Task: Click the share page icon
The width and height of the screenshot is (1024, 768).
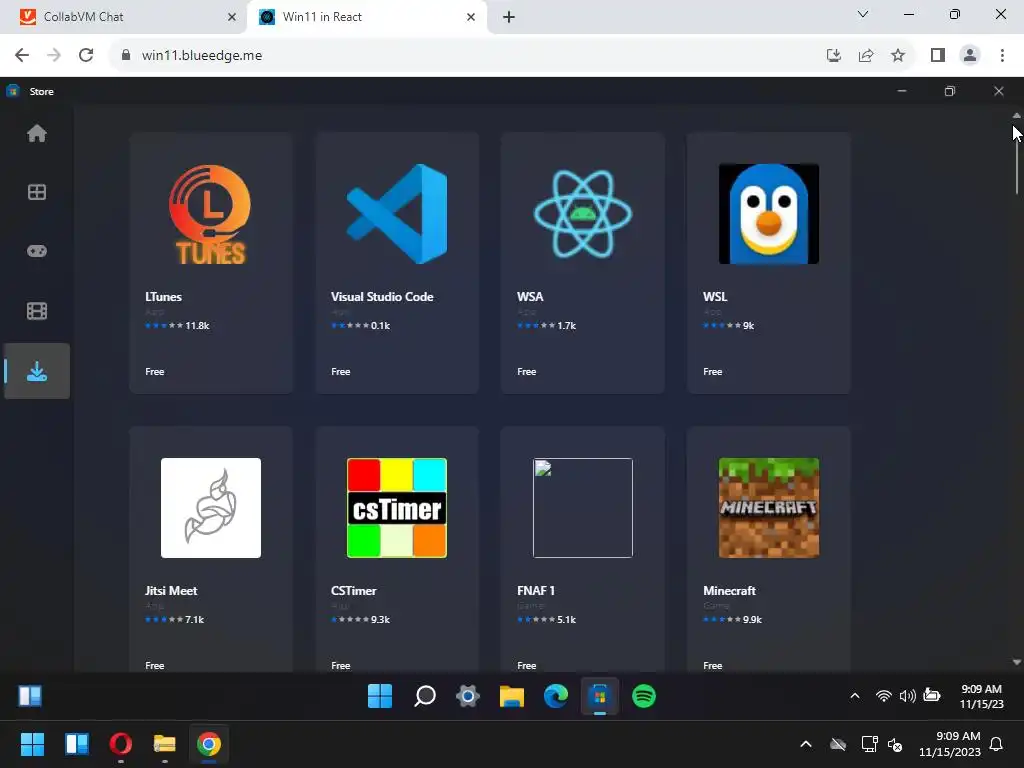Action: (866, 56)
